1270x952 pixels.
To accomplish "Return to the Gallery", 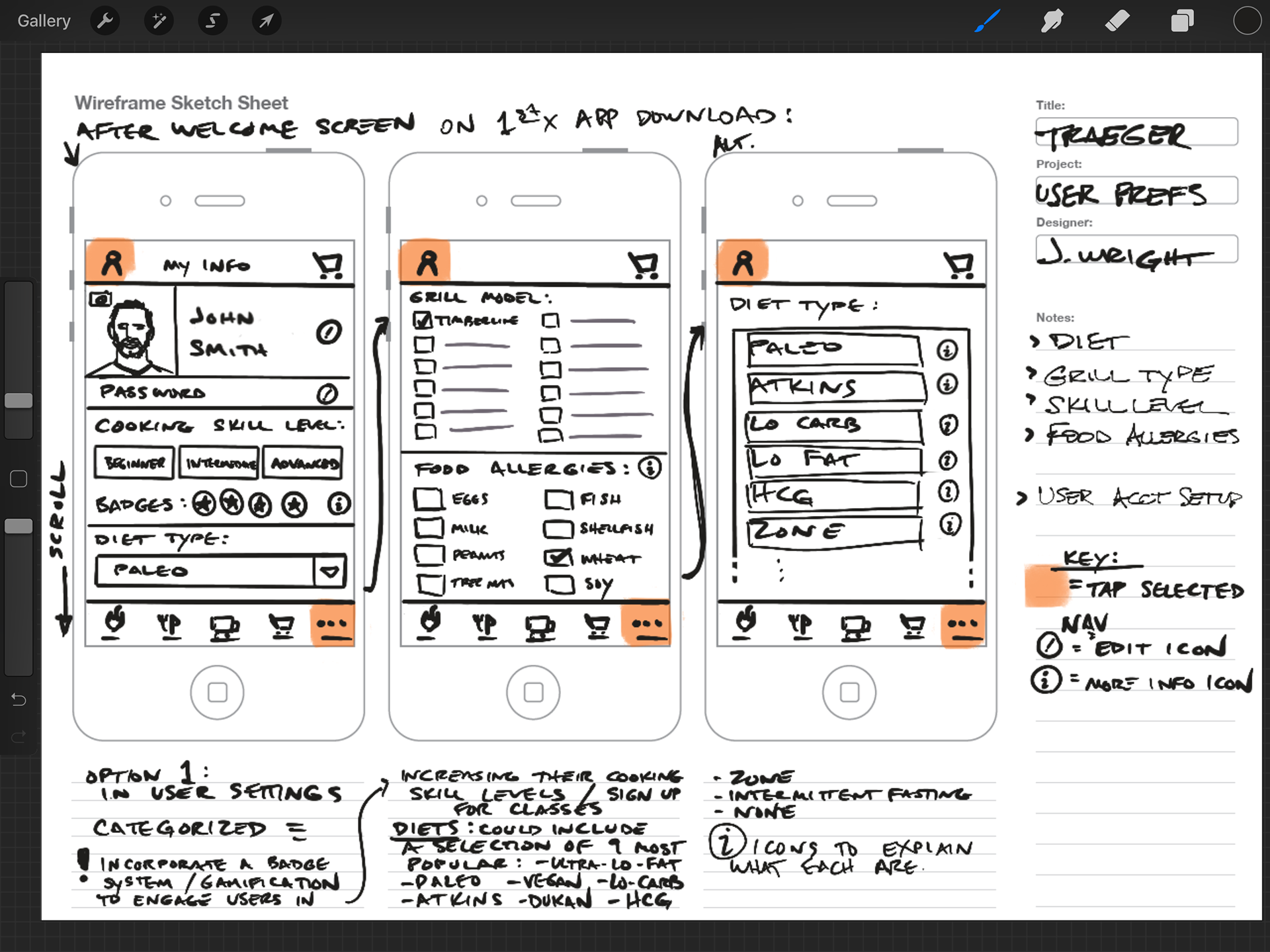I will (x=44, y=21).
